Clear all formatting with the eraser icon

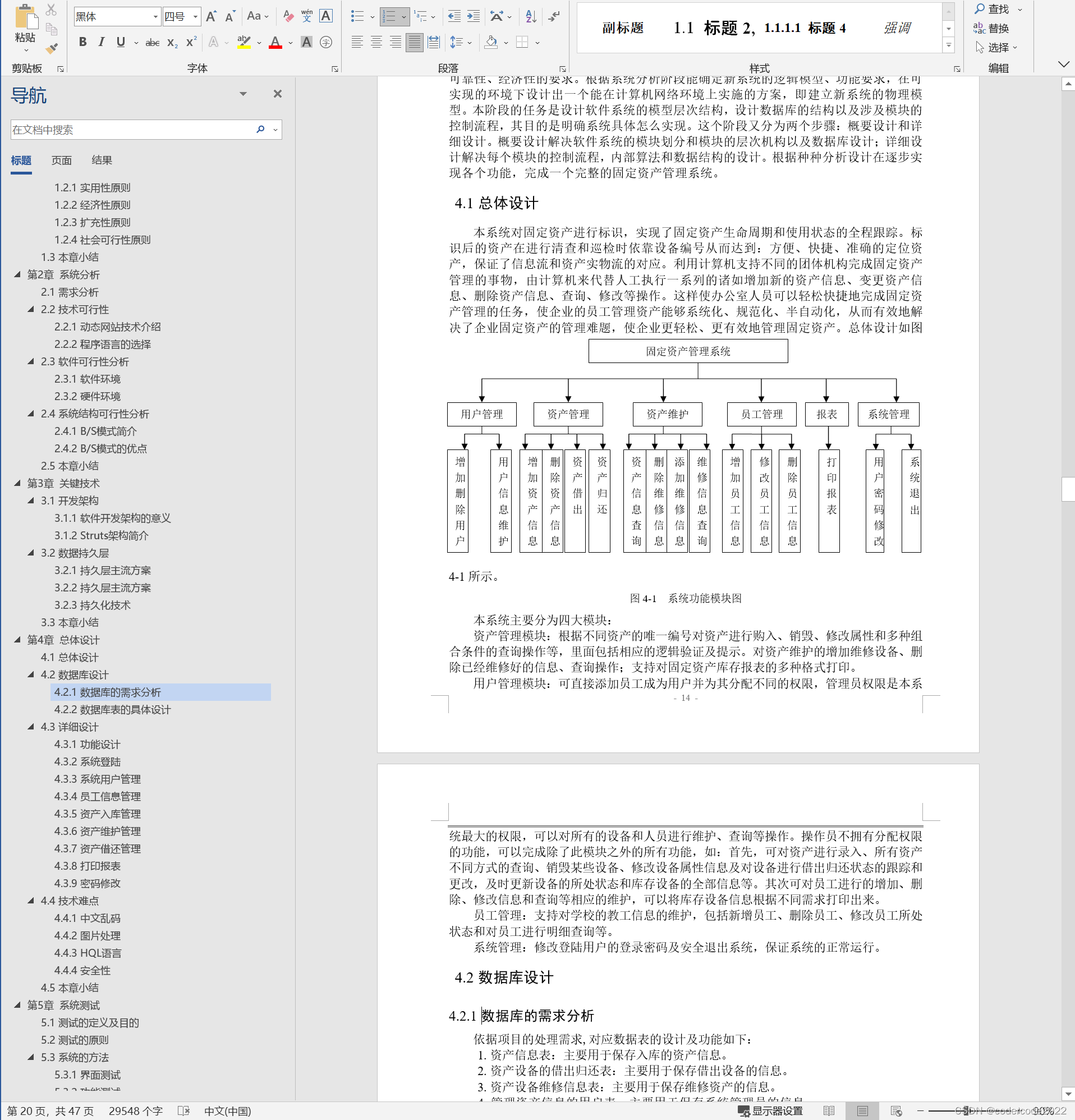[x=288, y=17]
